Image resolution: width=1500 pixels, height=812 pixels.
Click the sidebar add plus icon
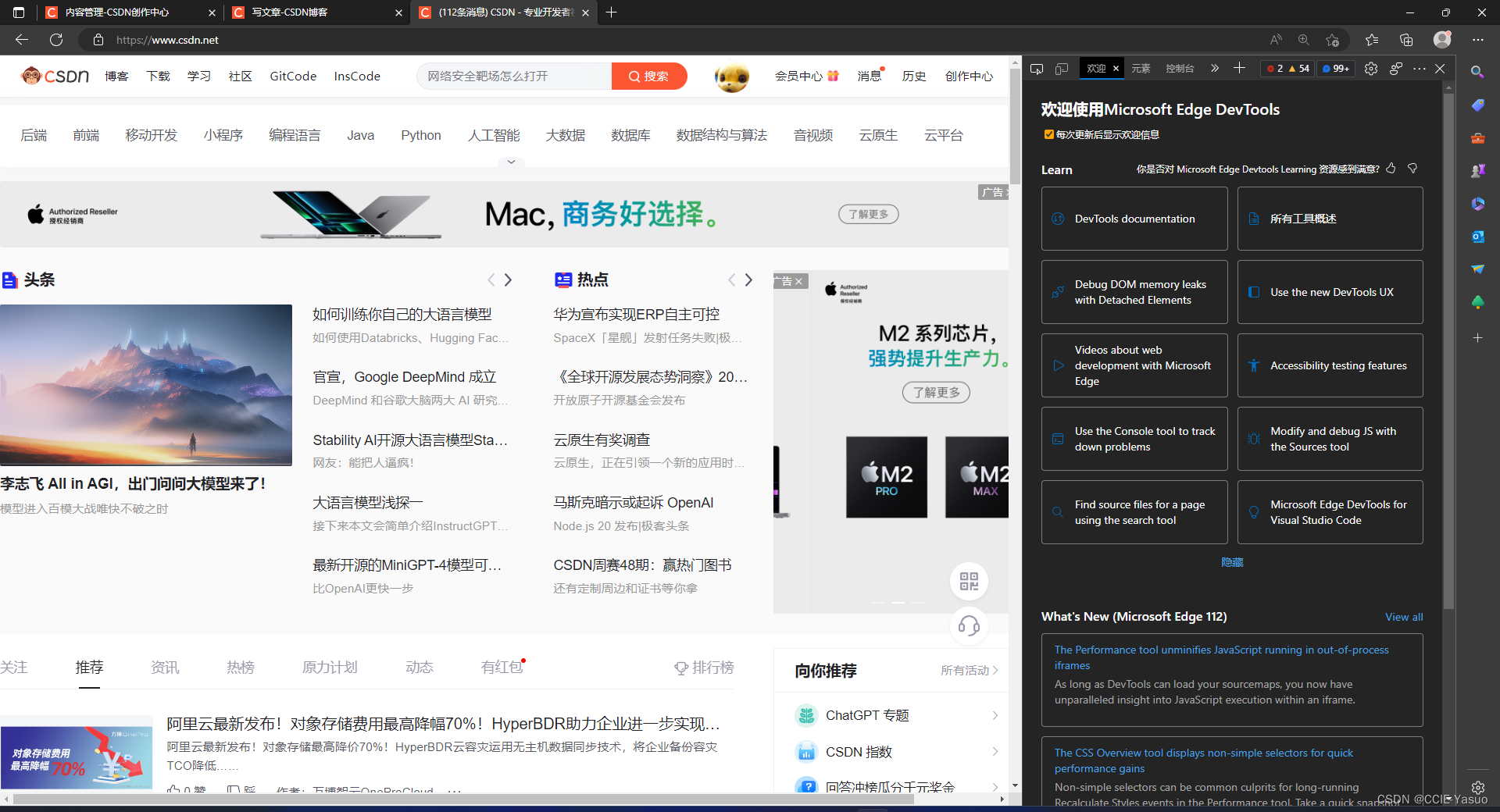click(1477, 338)
